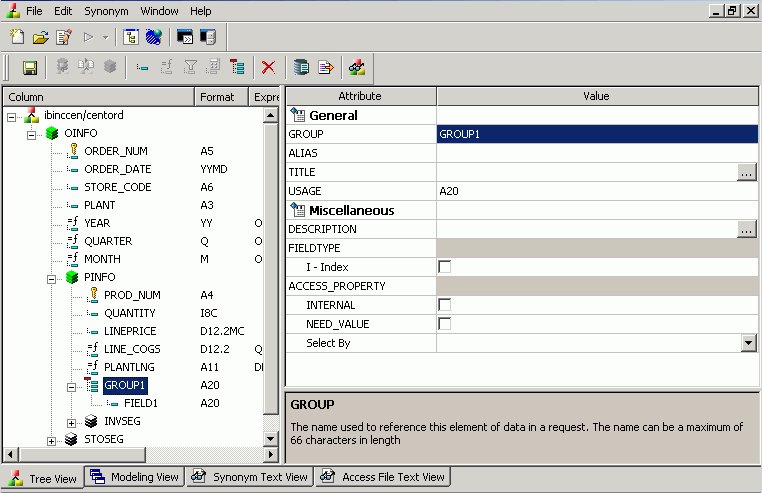Open the Synonym menu
Image resolution: width=762 pixels, height=493 pixels.
tap(105, 11)
